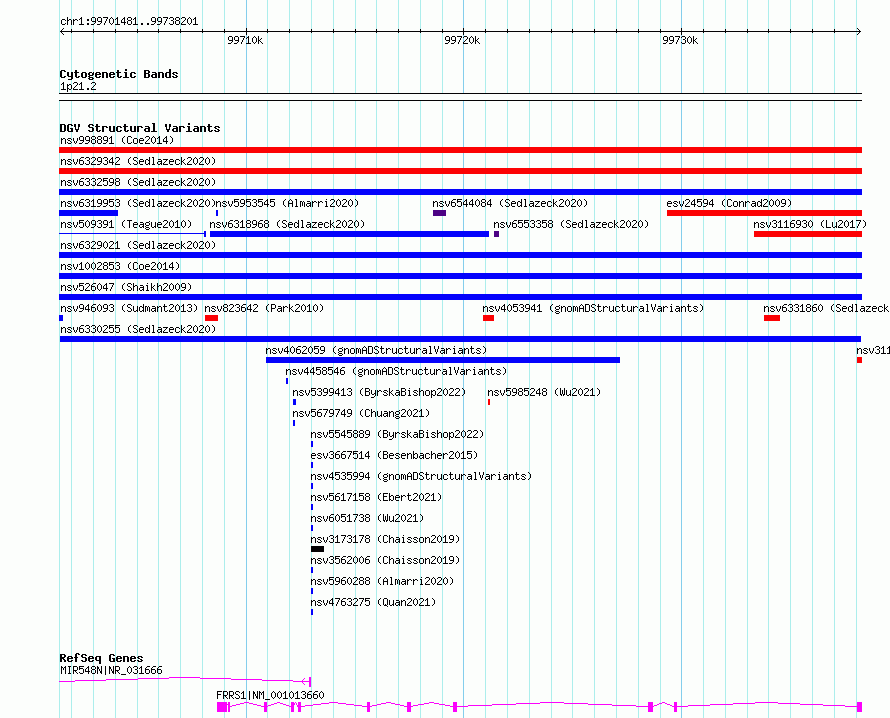Image resolution: width=890 pixels, height=718 pixels.
Task: Click the 99730k ruler tick label
Action: (x=680, y=40)
